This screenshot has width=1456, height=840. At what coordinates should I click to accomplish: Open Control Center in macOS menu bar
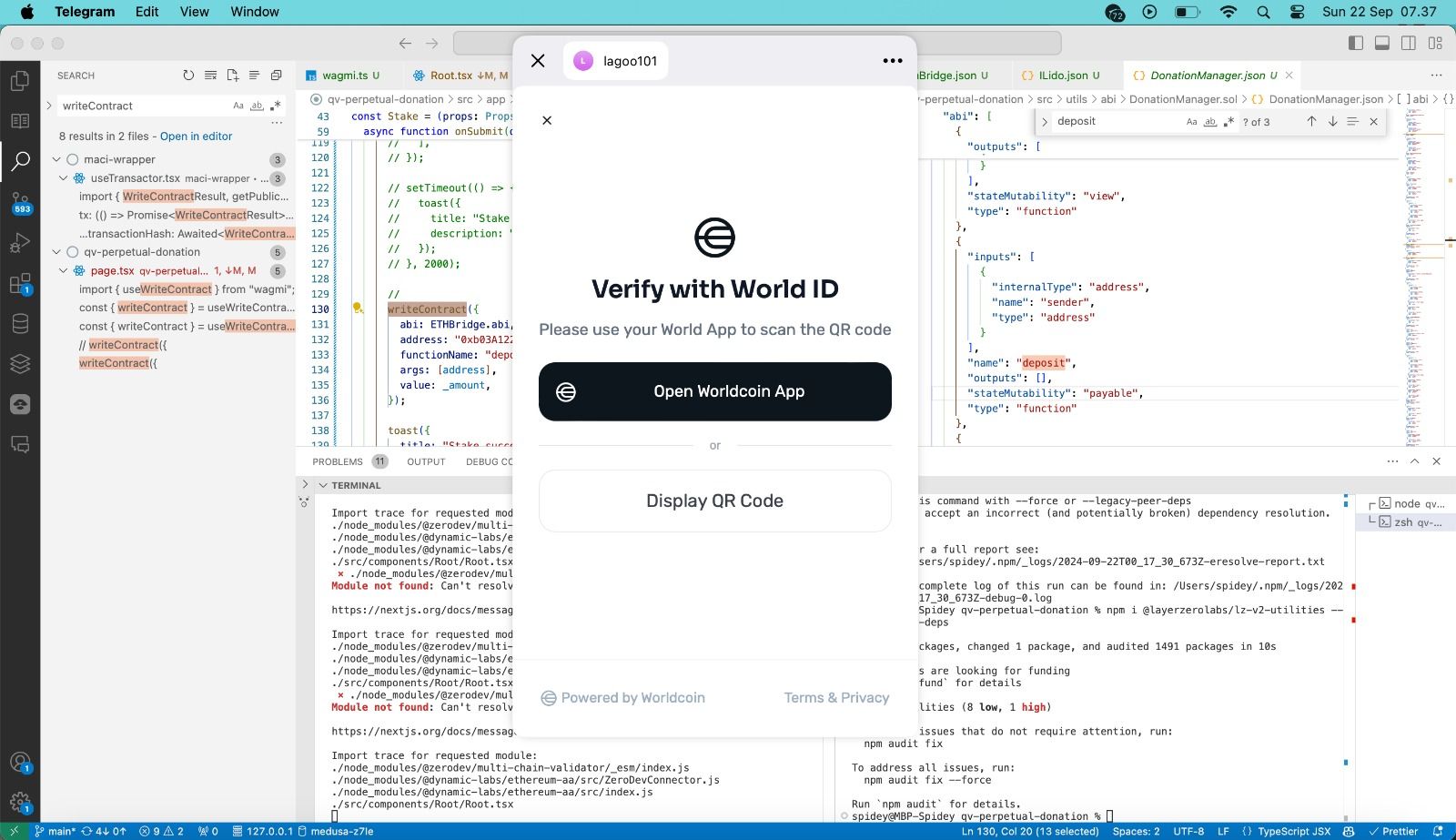(1298, 12)
